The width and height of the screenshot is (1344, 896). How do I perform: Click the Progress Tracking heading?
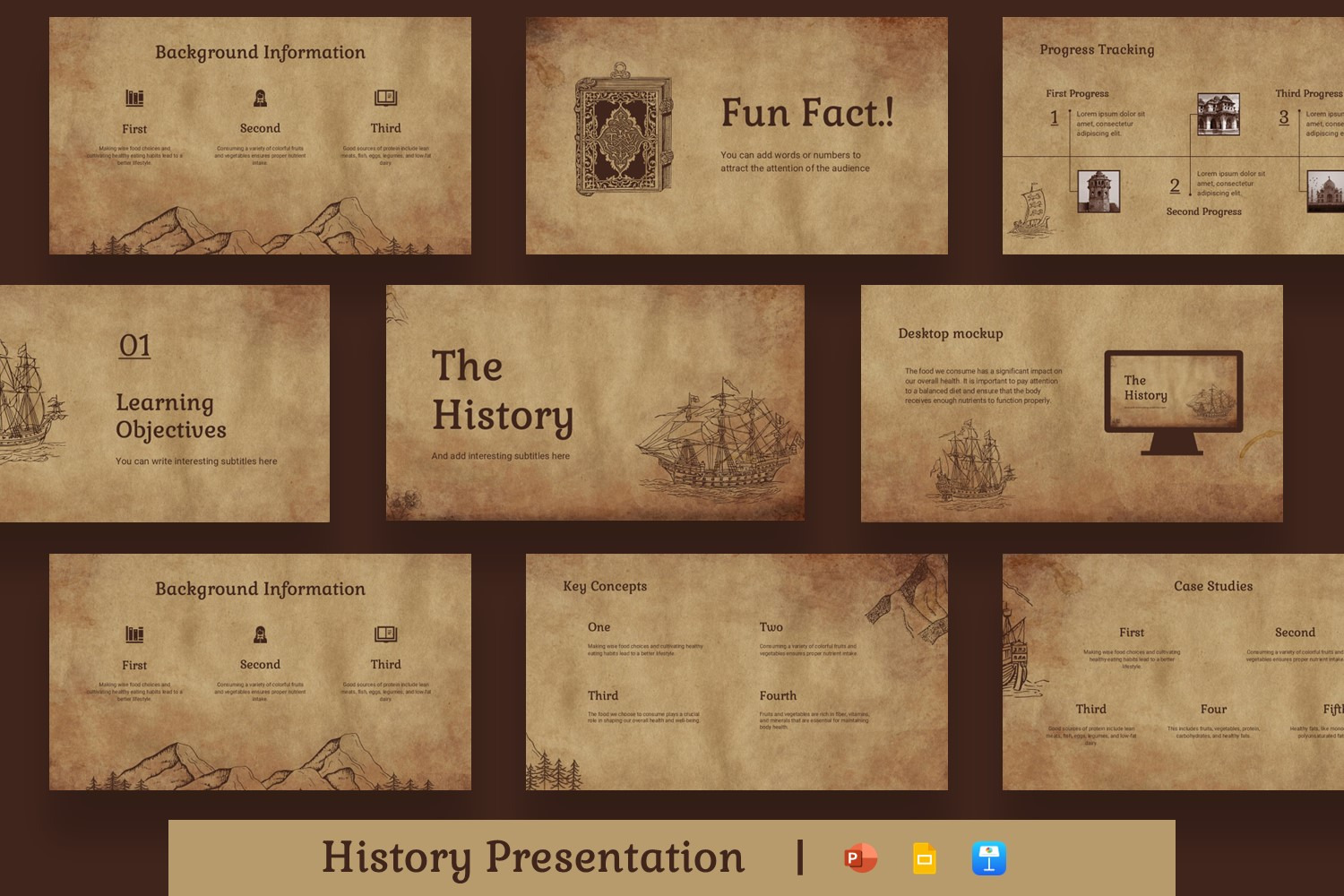pos(1097,49)
